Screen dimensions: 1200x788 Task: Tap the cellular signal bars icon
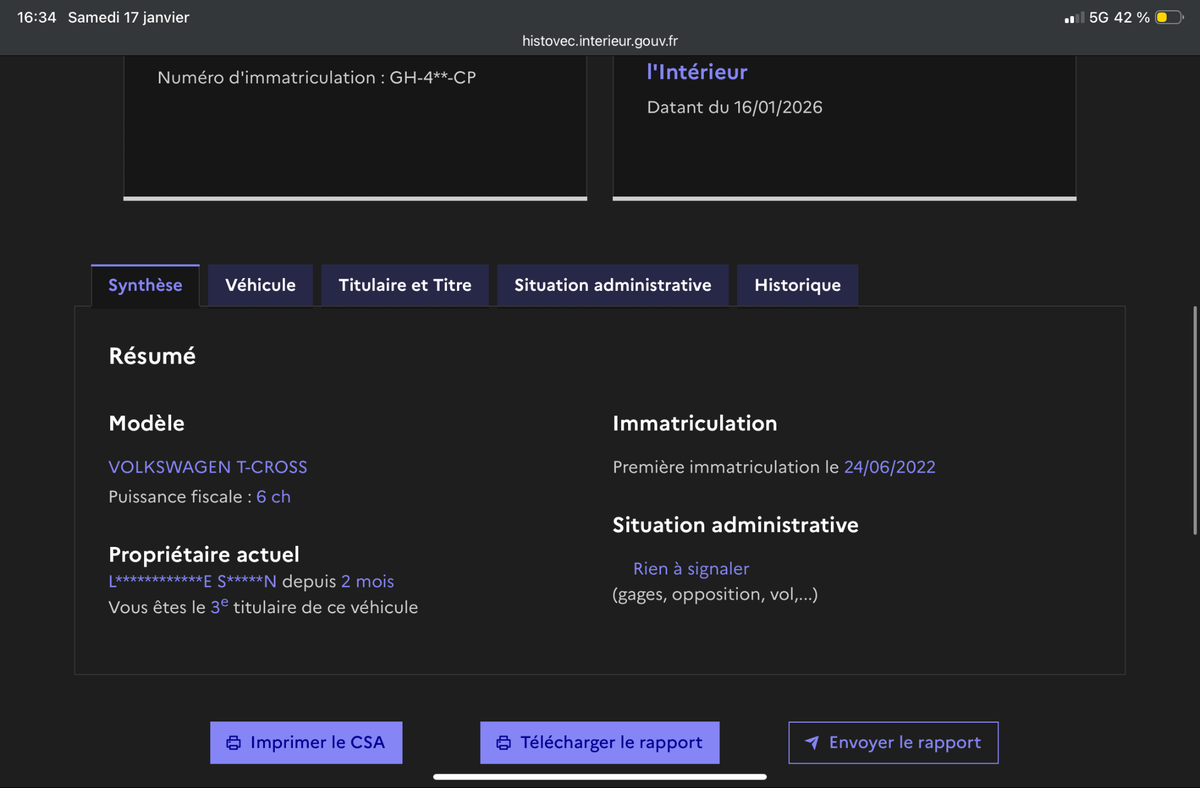[x=1074, y=18]
